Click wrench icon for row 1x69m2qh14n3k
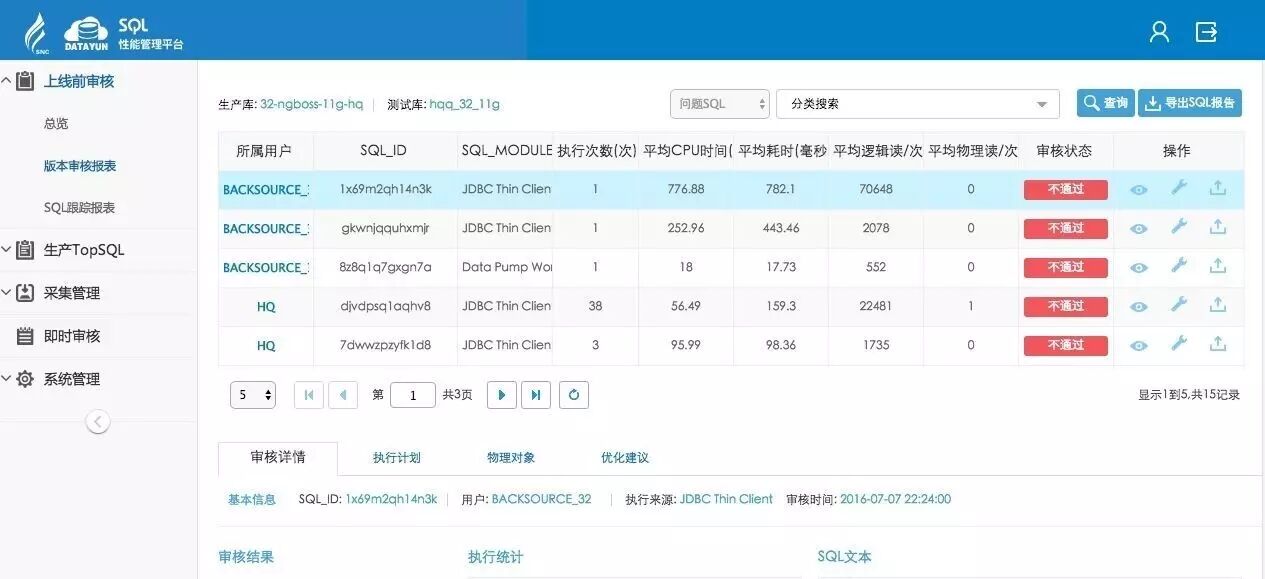 coord(1179,187)
